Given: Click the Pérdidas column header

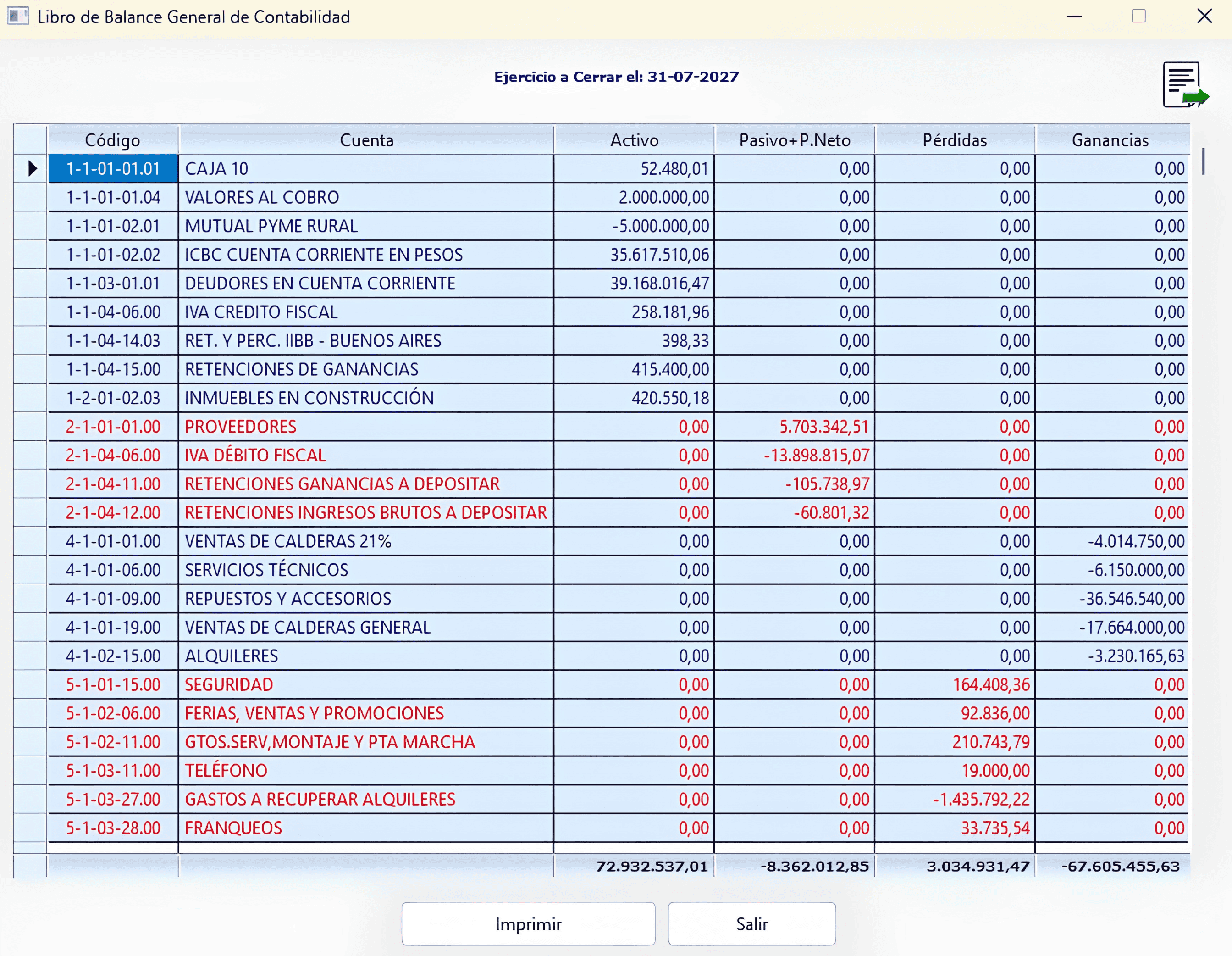Looking at the screenshot, I should click(x=955, y=140).
